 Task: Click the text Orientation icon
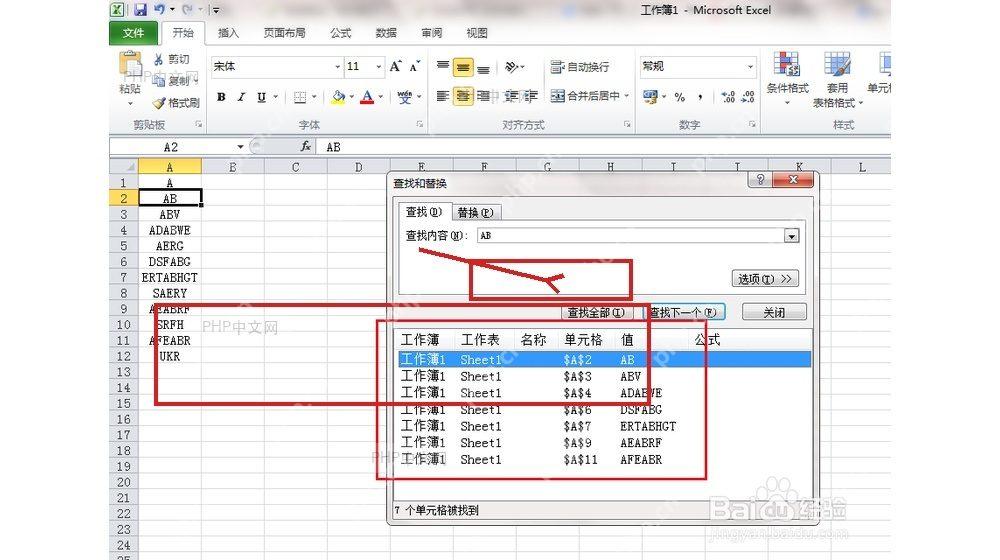click(511, 66)
